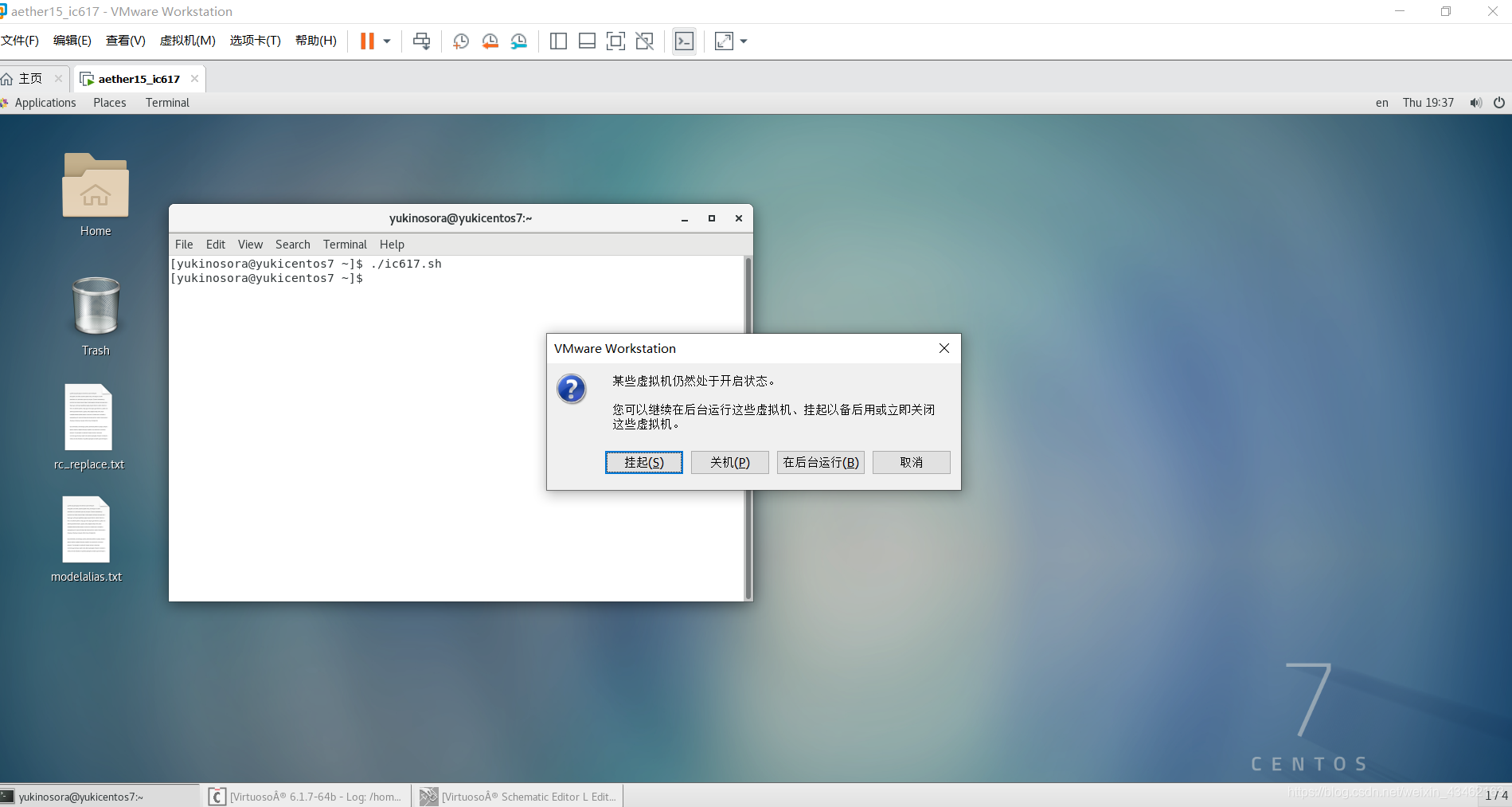Cancel the dialog with 取消
Viewport: 1512px width, 807px height.
click(x=911, y=462)
